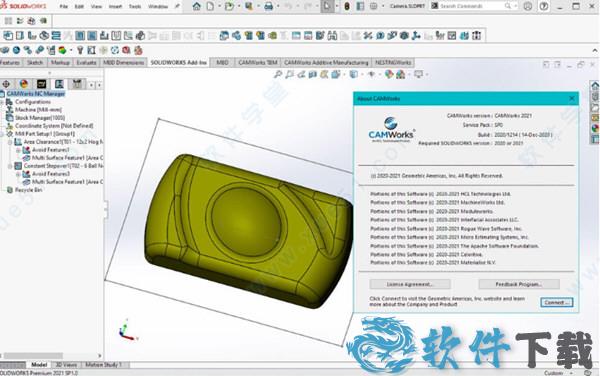Switch to the NESTINGWorks tab

tap(393, 62)
